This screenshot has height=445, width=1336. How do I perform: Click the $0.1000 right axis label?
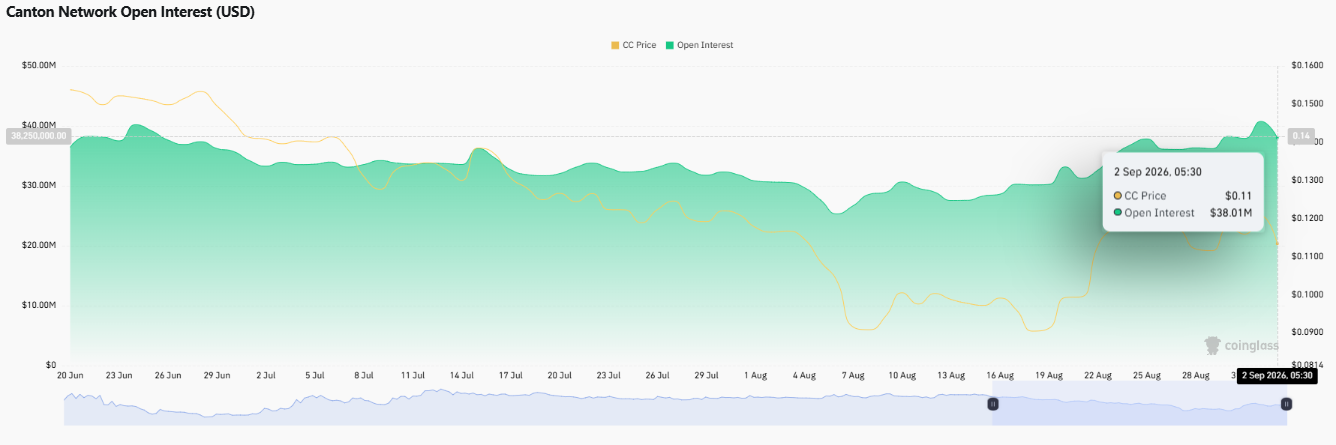click(1308, 294)
